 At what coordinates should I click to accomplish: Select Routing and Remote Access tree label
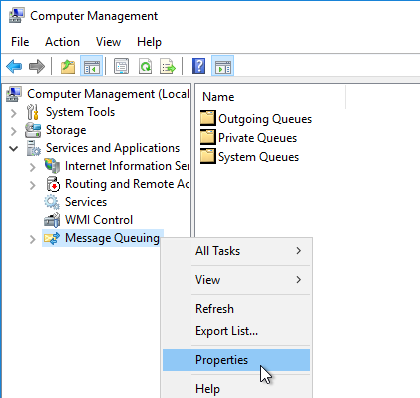pos(127,184)
